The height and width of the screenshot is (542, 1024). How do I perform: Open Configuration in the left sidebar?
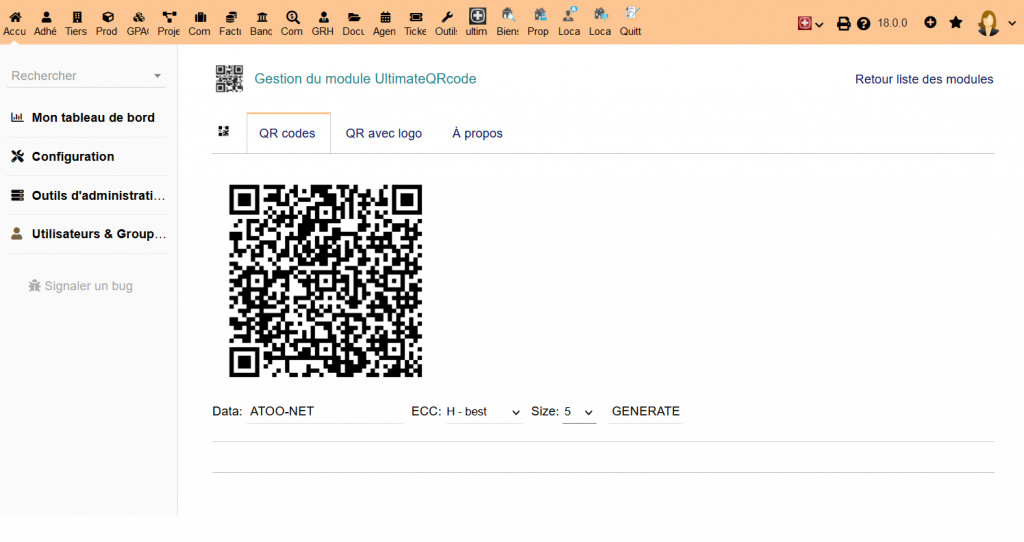click(x=73, y=157)
